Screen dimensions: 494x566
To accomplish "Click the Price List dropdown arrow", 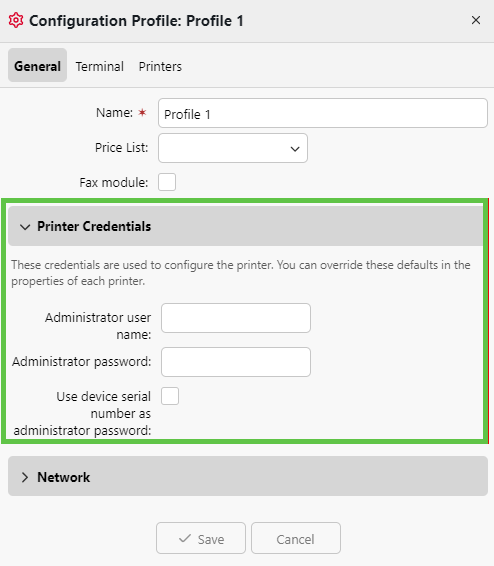I will coord(295,149).
